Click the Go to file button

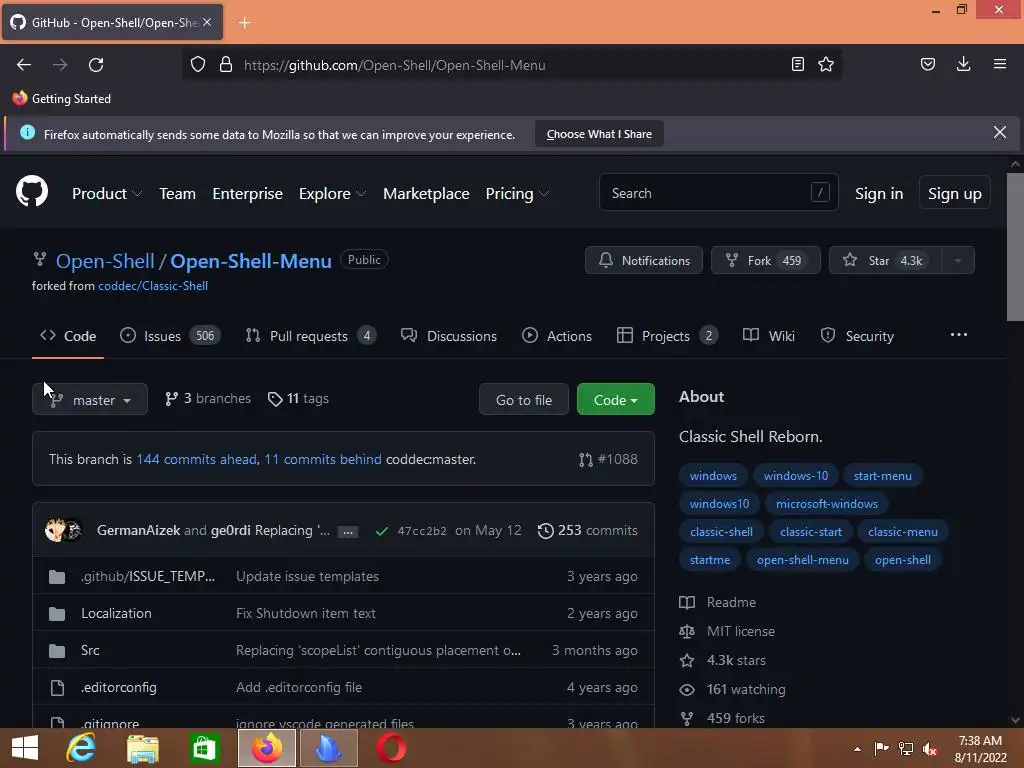pos(524,399)
